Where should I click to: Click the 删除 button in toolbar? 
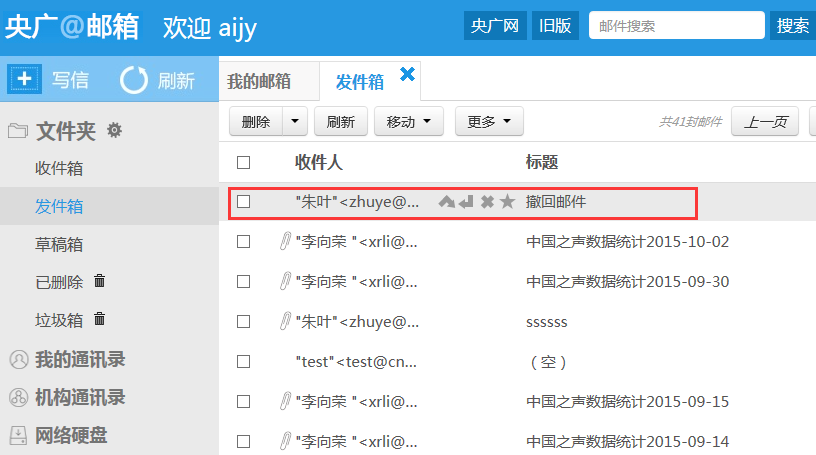pos(256,121)
